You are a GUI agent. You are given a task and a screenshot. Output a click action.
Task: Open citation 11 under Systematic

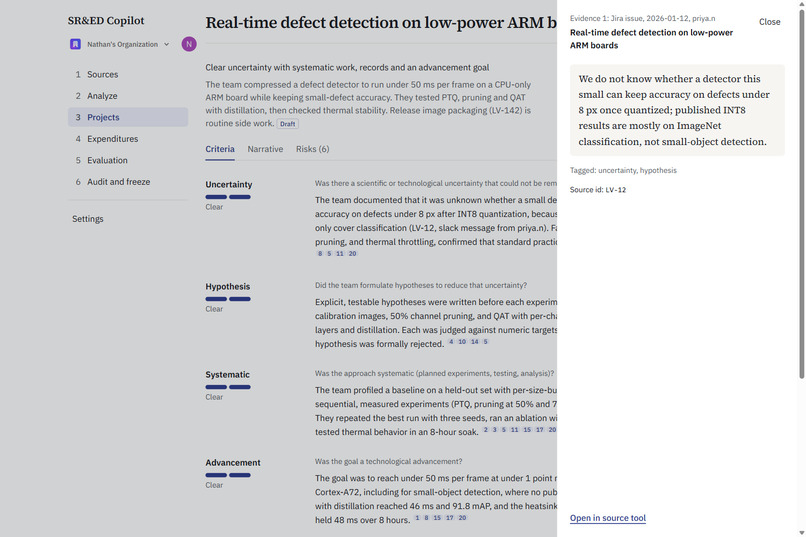point(515,430)
